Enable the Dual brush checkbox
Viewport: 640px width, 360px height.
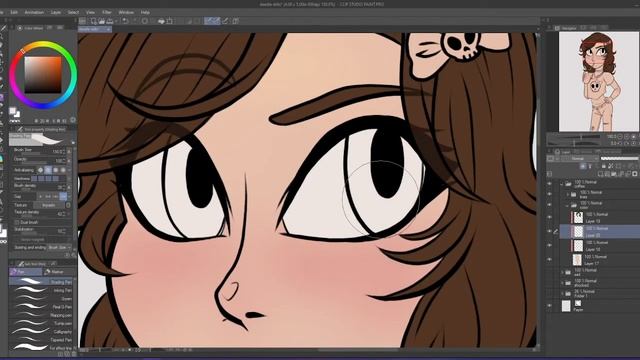(x=17, y=222)
